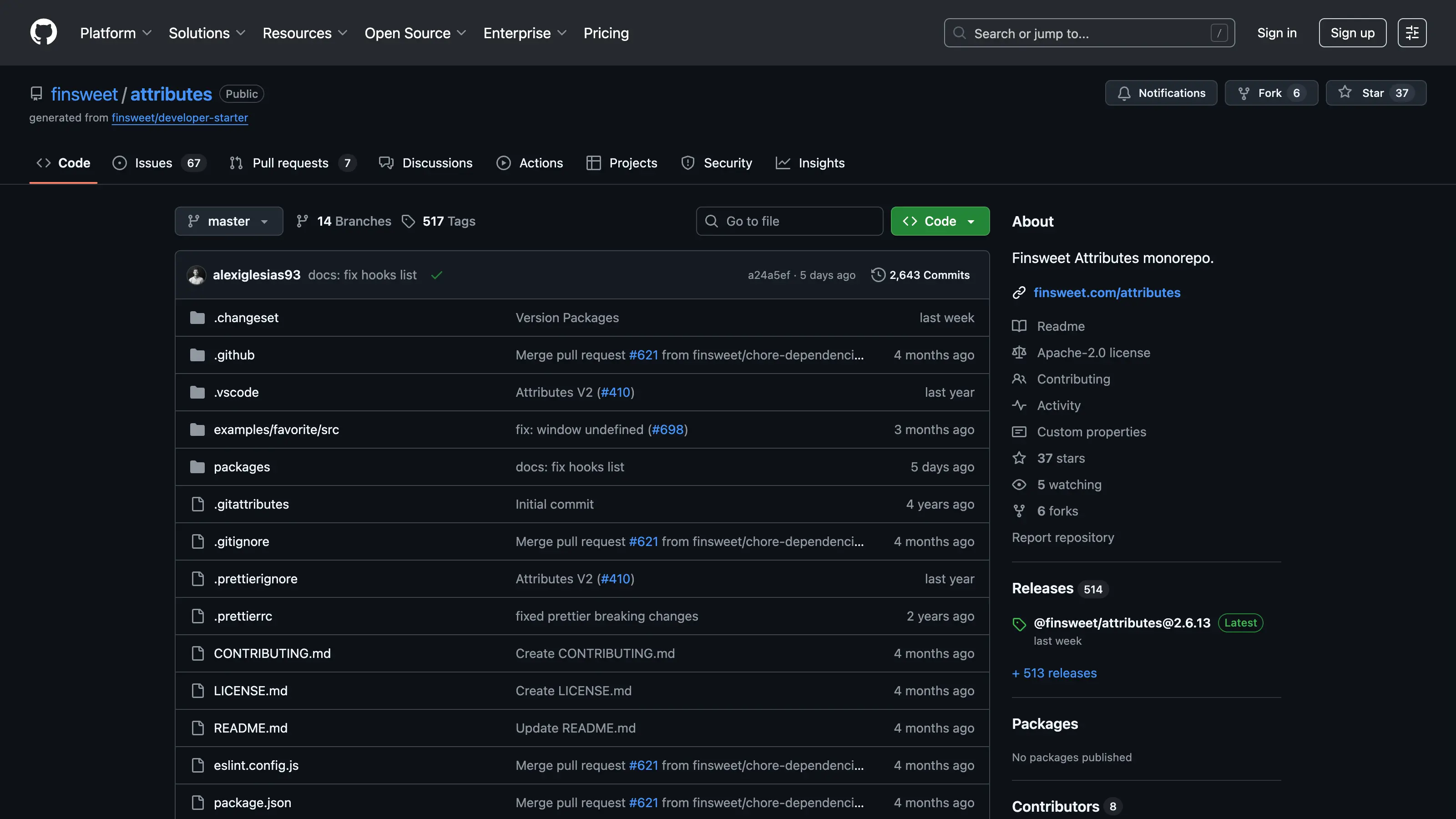Click the Sign in link
1456x819 pixels.
click(1276, 33)
